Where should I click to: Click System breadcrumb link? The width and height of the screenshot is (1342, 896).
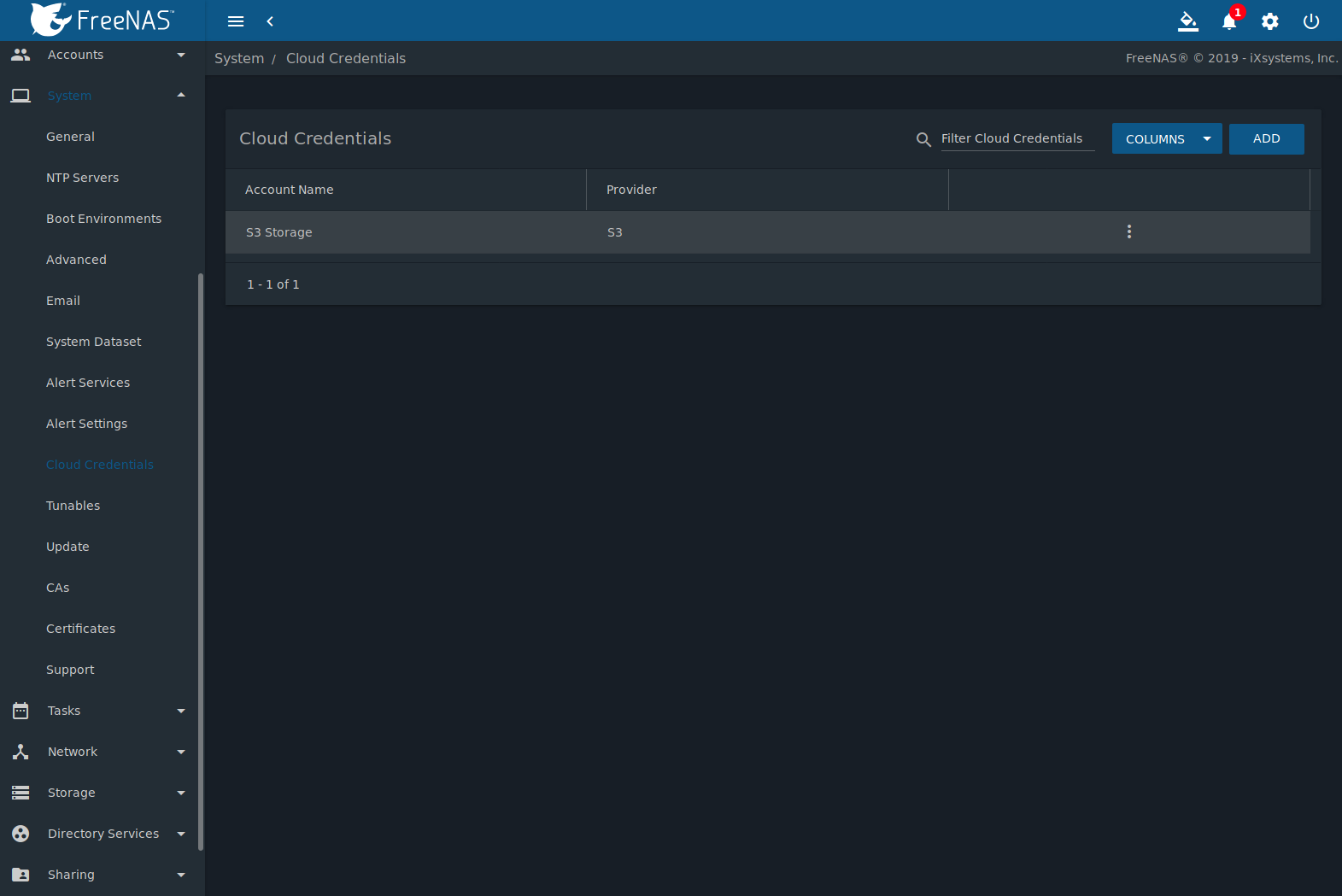[239, 58]
